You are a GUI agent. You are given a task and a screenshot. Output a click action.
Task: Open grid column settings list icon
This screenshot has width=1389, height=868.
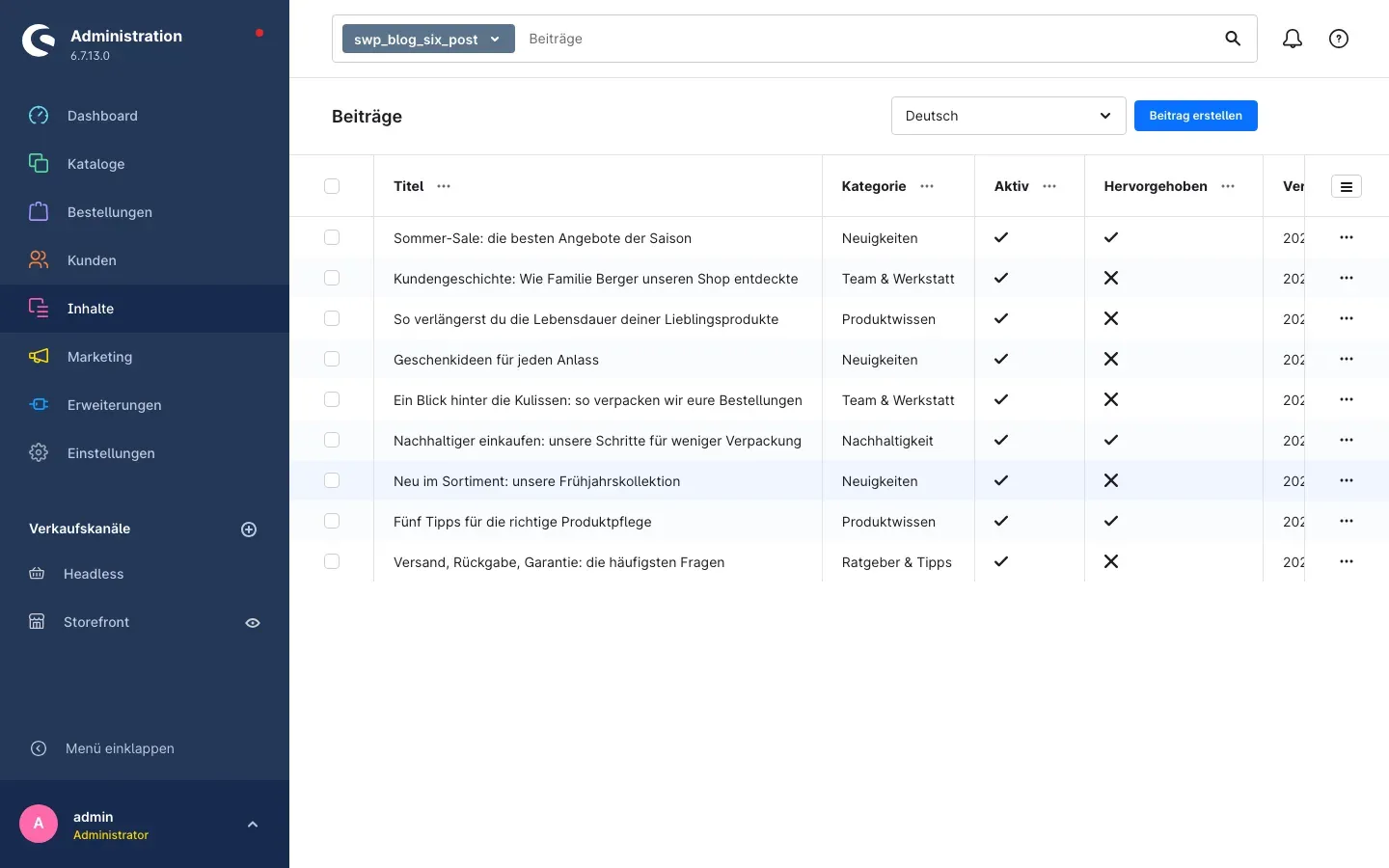tap(1347, 187)
